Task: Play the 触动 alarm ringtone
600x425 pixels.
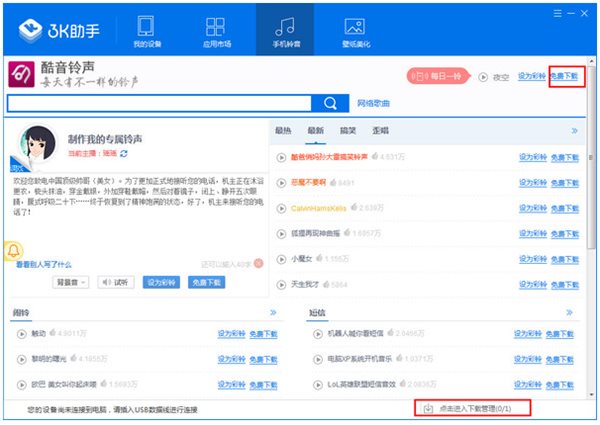Action: pos(21,334)
